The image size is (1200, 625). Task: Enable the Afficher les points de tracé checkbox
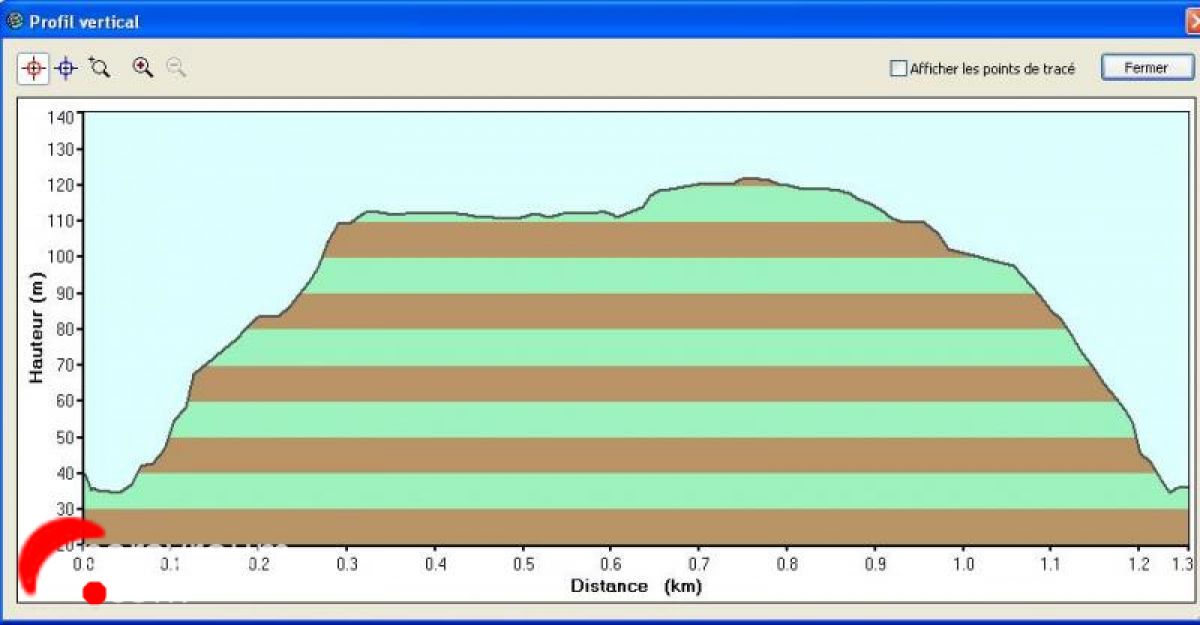pos(898,69)
